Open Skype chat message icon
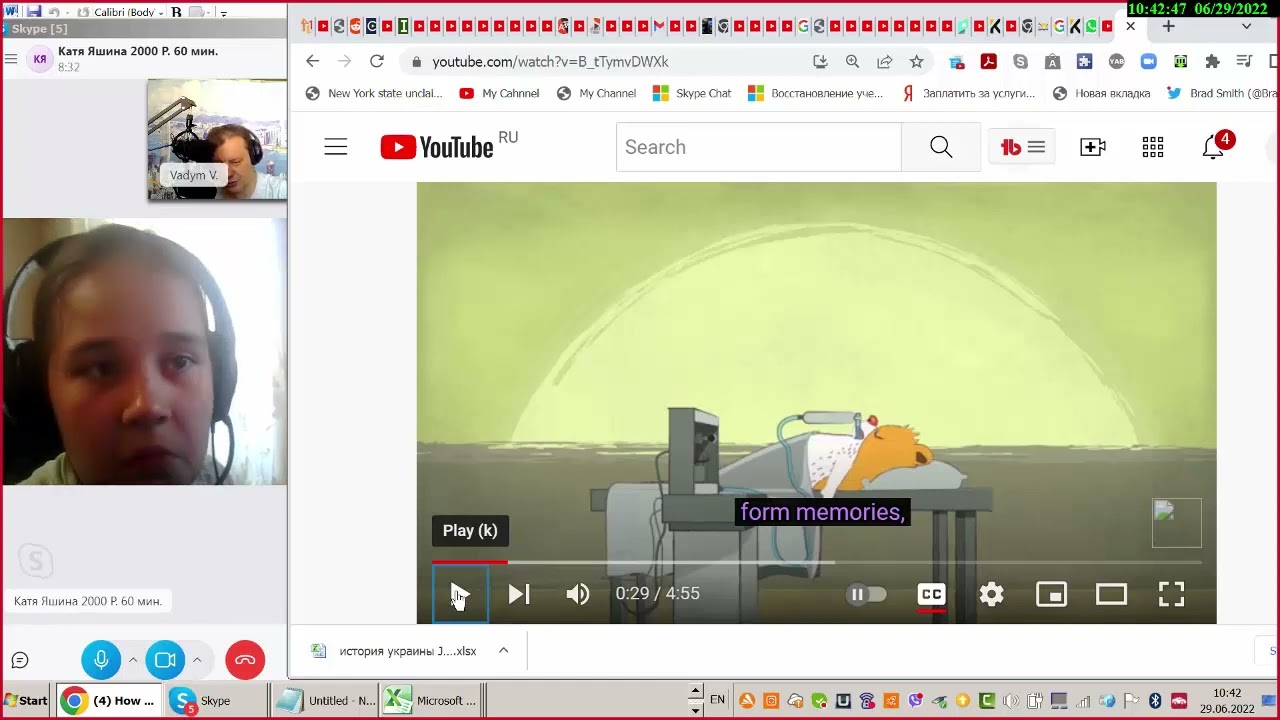The height and width of the screenshot is (720, 1280). click(x=19, y=660)
